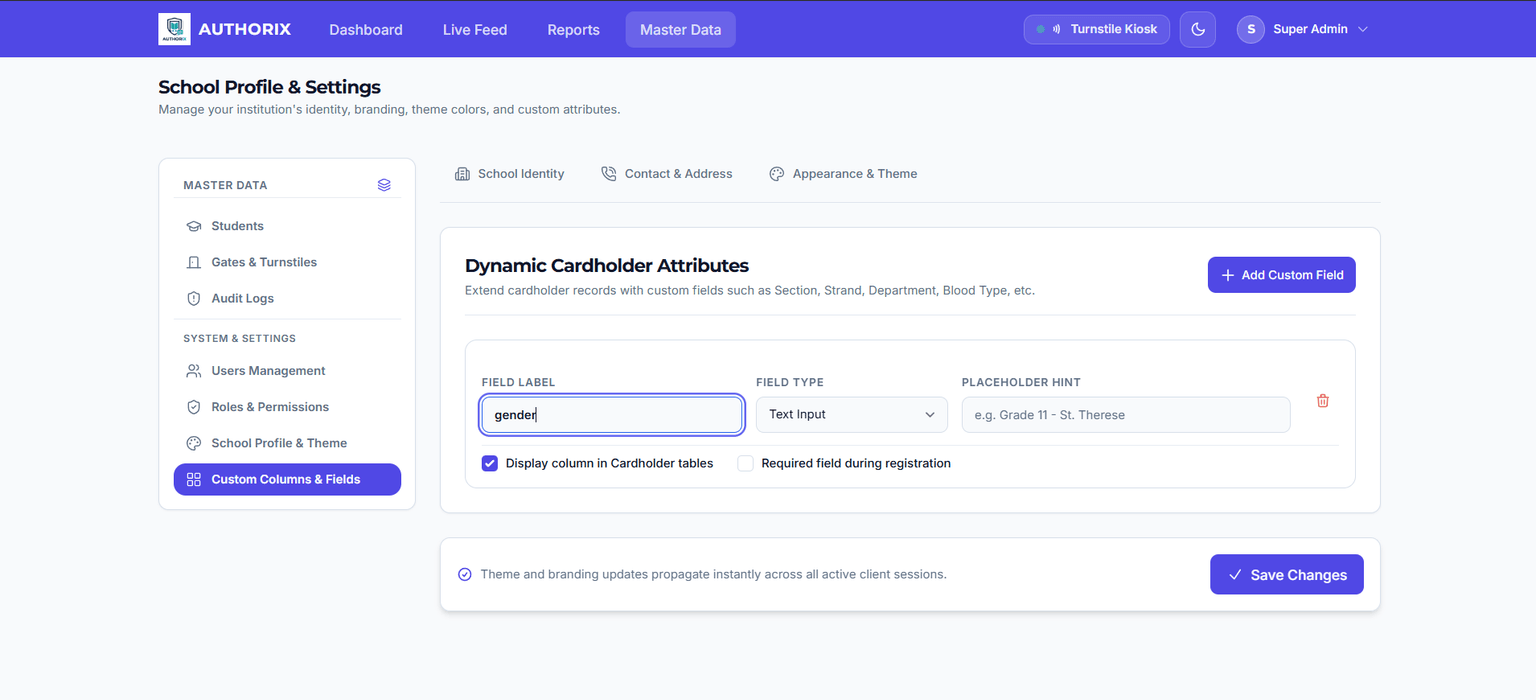This screenshot has height=700, width=1536.
Task: Click the Authorix logo icon
Action: point(174,29)
